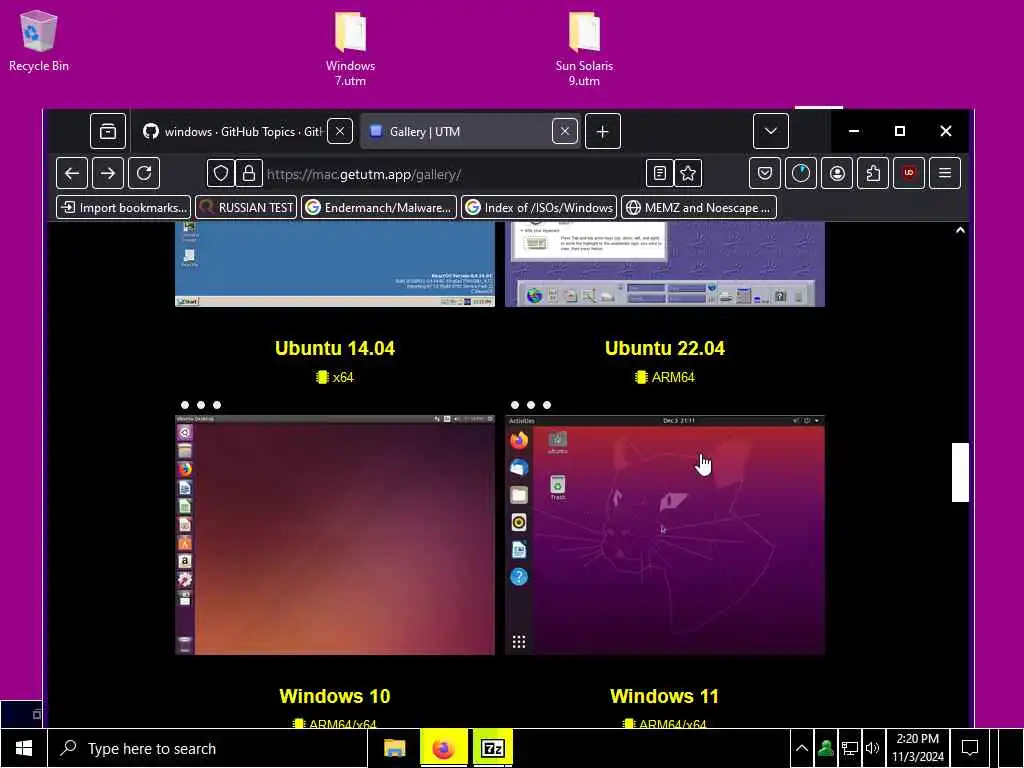Open Ubuntu 22.04 gallery heading

click(664, 348)
